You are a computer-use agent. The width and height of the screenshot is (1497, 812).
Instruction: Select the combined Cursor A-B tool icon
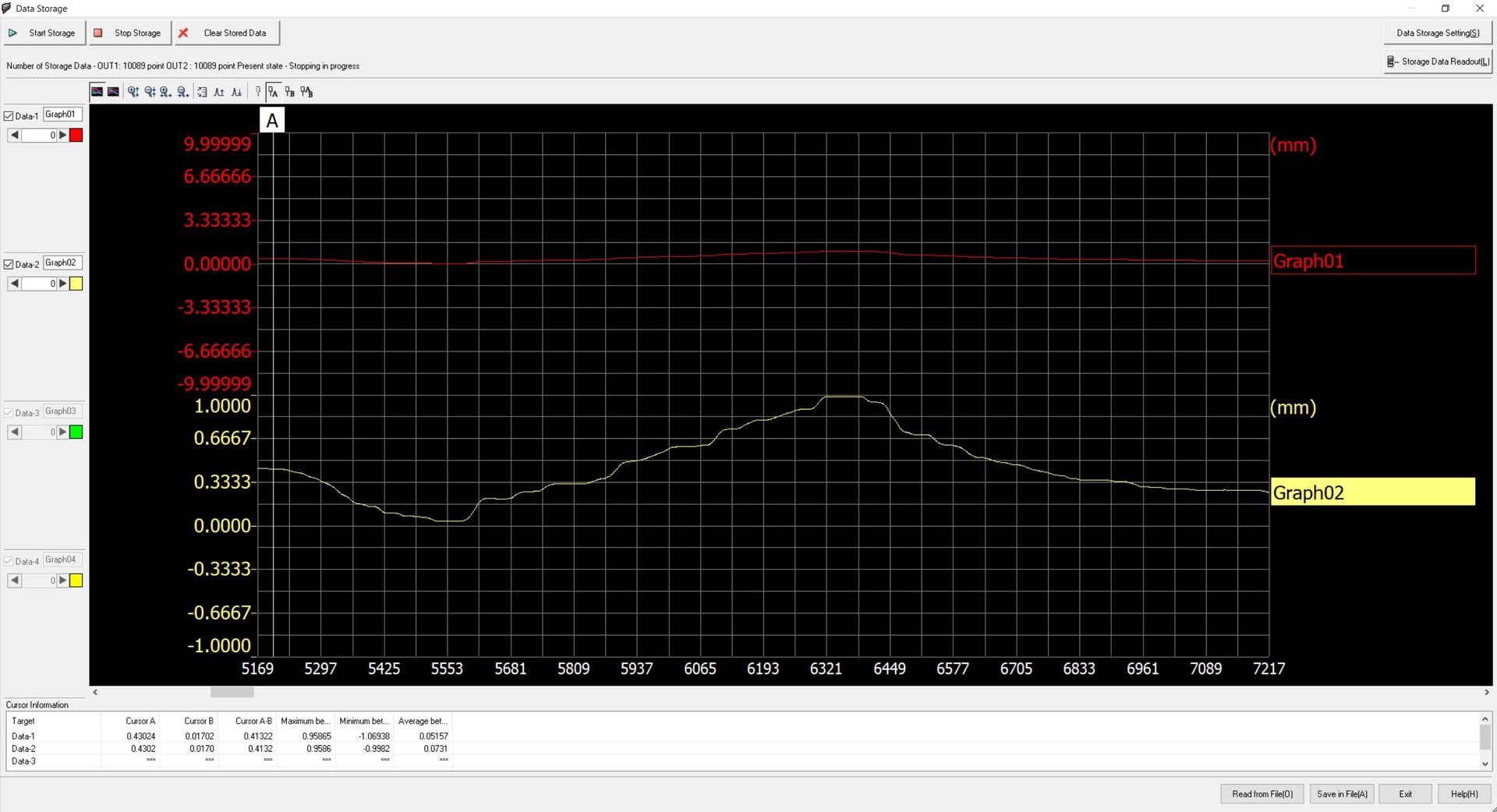pos(306,92)
